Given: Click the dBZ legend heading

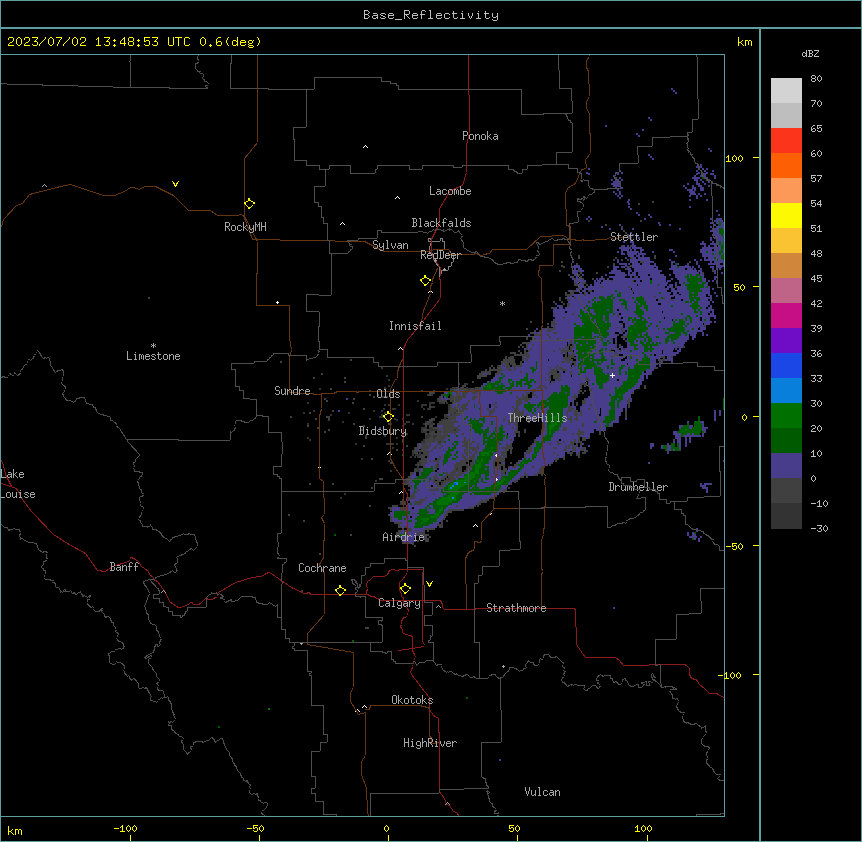Looking at the screenshot, I should click(x=810, y=53).
